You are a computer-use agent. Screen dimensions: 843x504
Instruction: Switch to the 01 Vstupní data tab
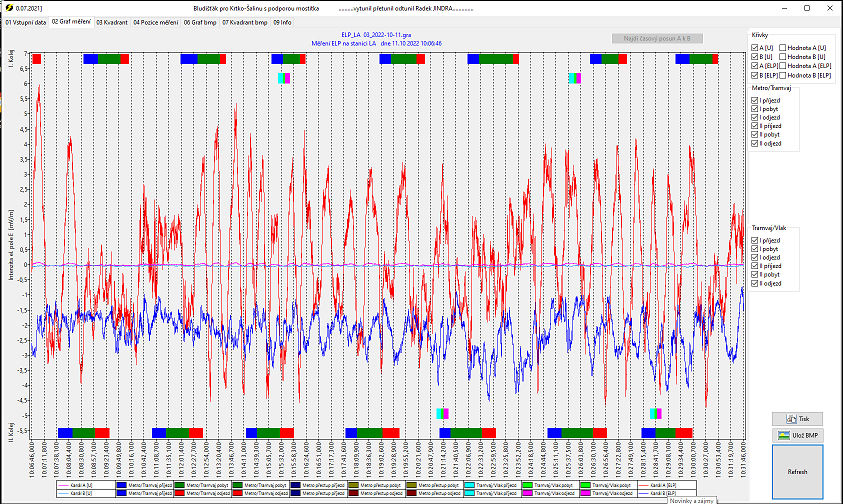(25, 21)
